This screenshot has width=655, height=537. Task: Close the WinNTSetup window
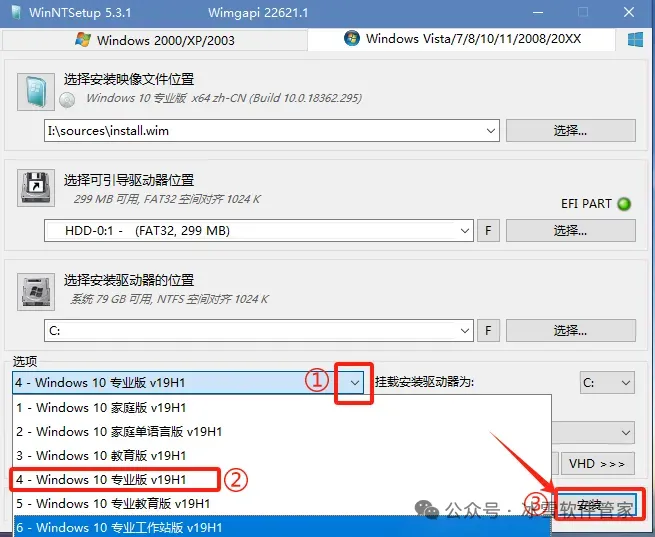coord(629,13)
